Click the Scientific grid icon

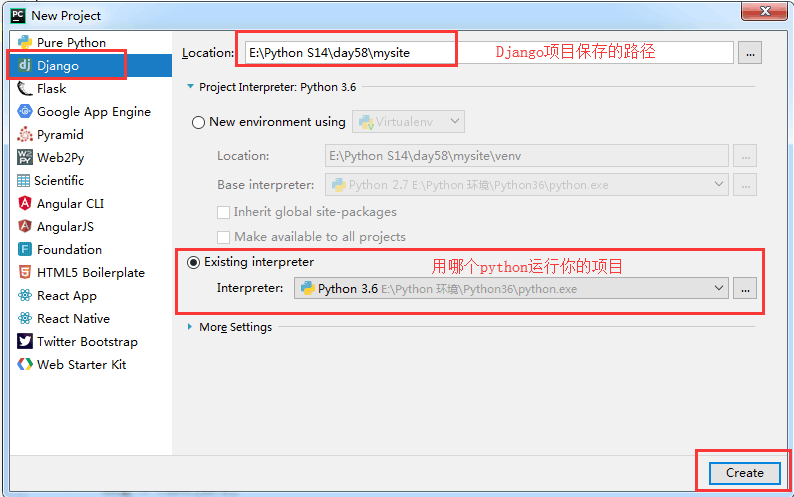23,181
